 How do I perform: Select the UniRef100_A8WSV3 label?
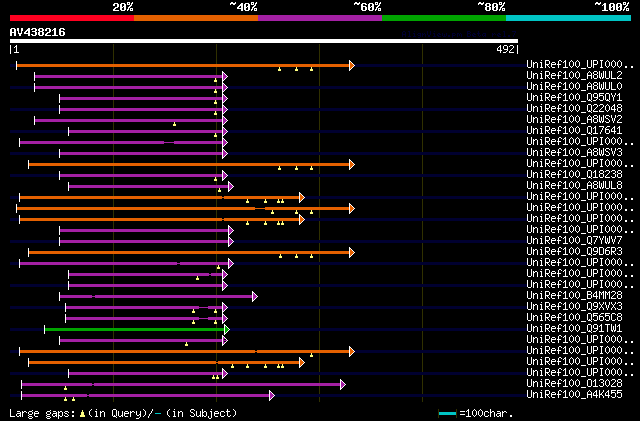click(574, 153)
